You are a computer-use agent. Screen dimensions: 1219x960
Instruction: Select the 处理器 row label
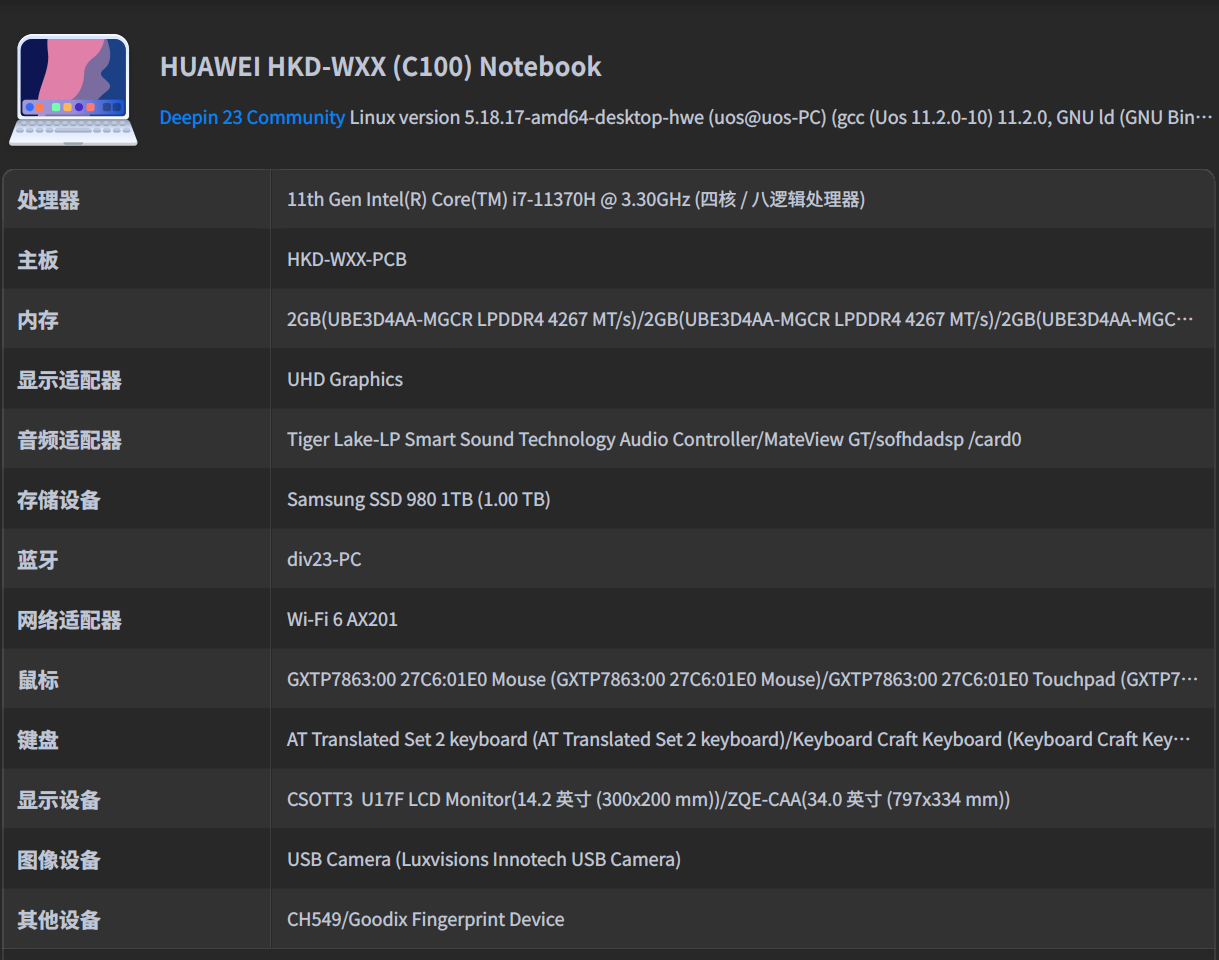48,200
